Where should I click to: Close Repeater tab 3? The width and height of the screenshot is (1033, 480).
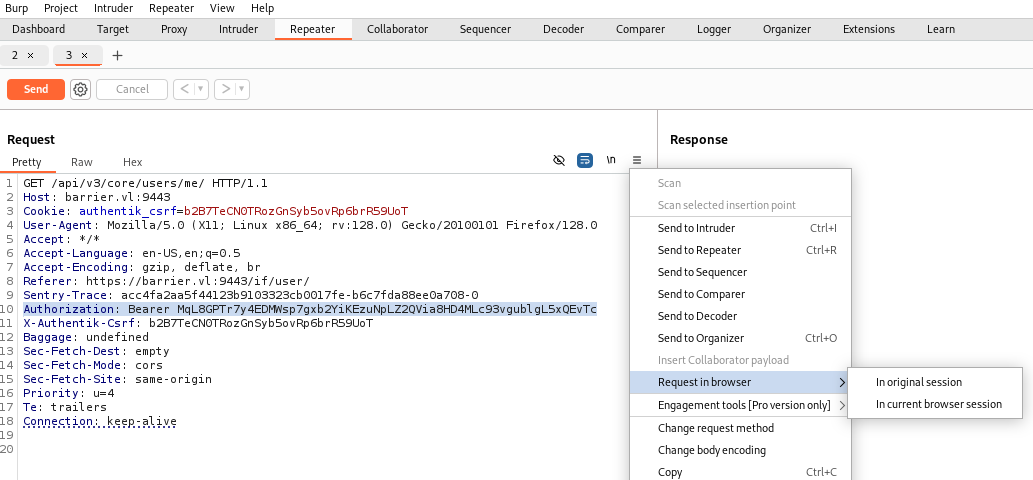click(x=84, y=56)
